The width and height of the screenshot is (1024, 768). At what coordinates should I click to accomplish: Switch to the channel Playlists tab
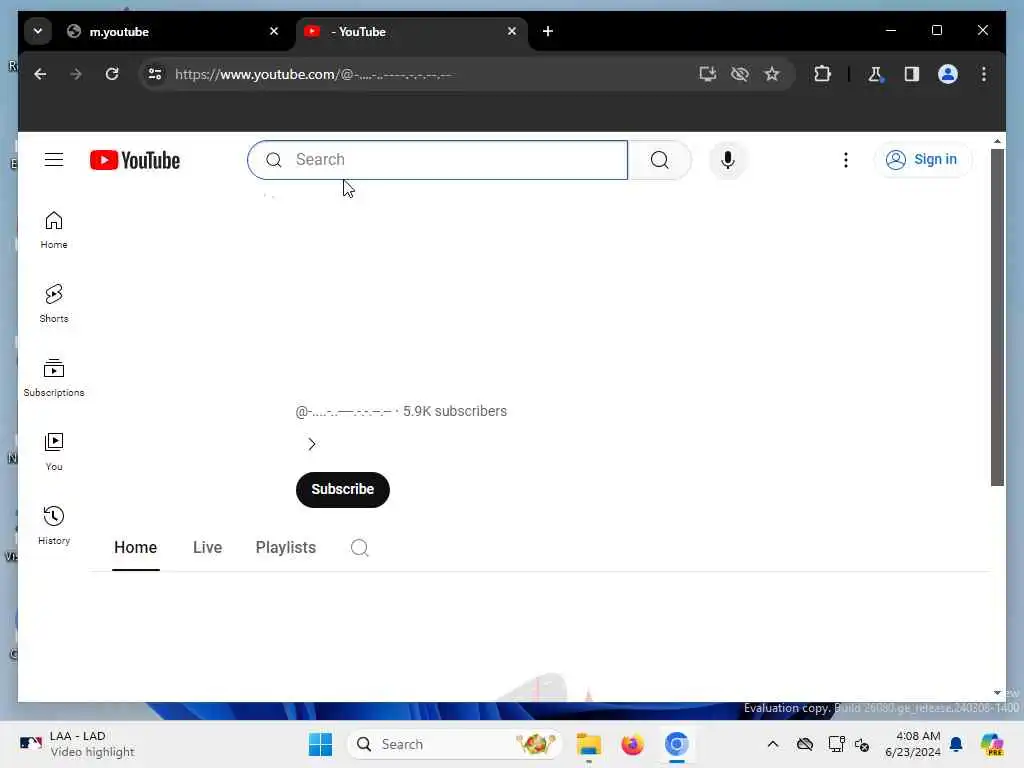tap(285, 547)
